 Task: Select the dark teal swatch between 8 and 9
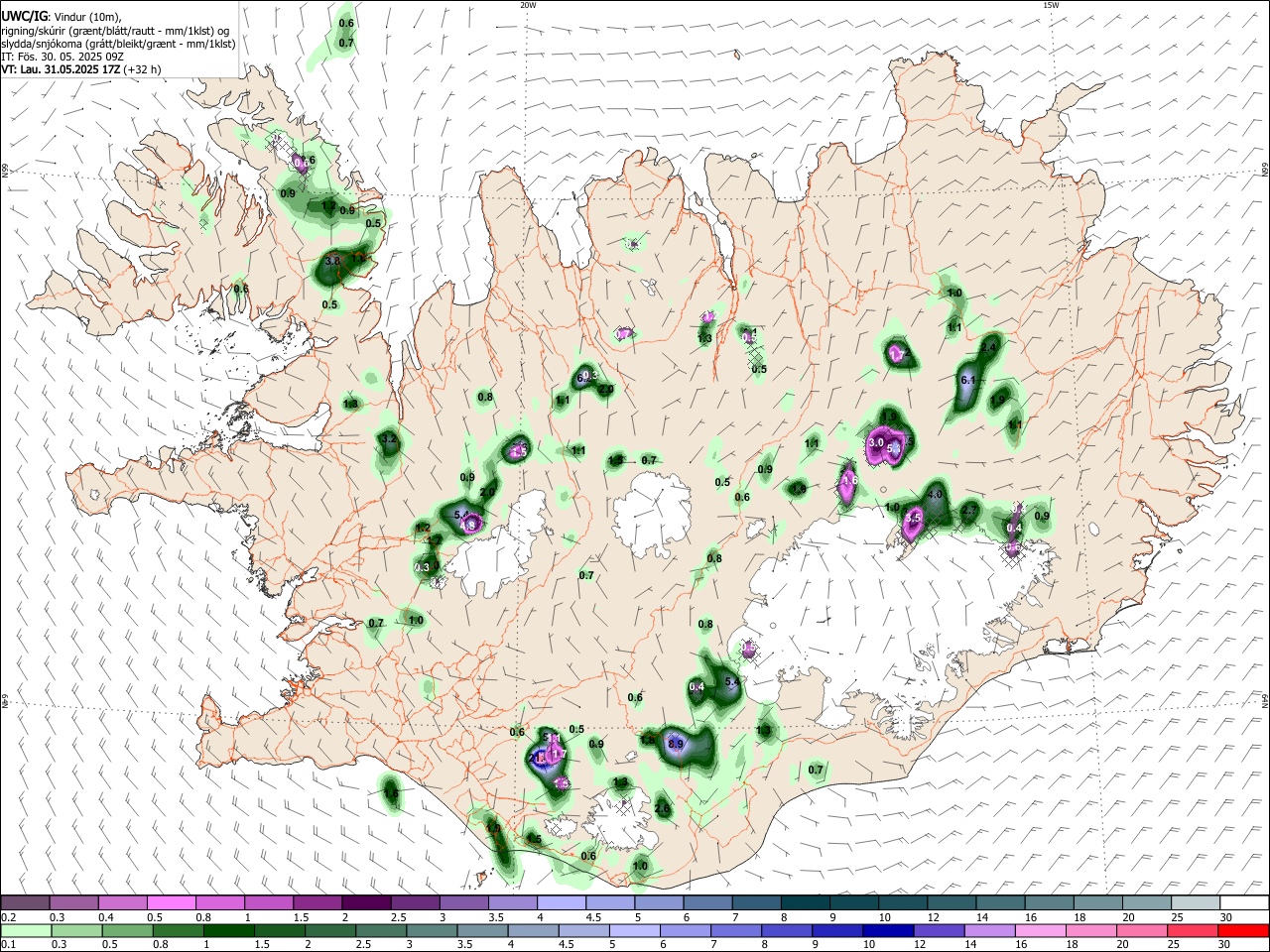pos(806,902)
